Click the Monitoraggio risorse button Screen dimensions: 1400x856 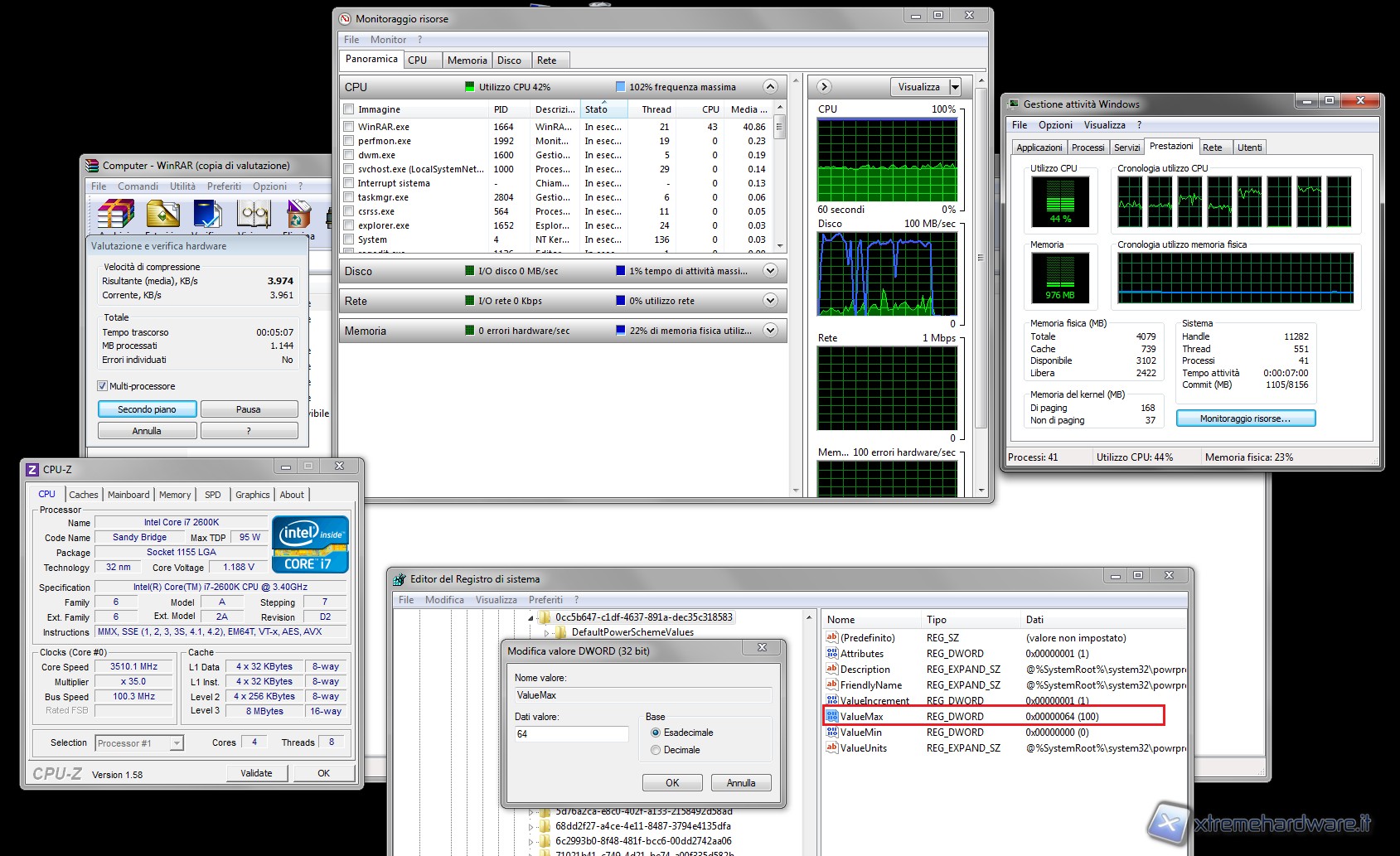pyautogui.click(x=1245, y=418)
